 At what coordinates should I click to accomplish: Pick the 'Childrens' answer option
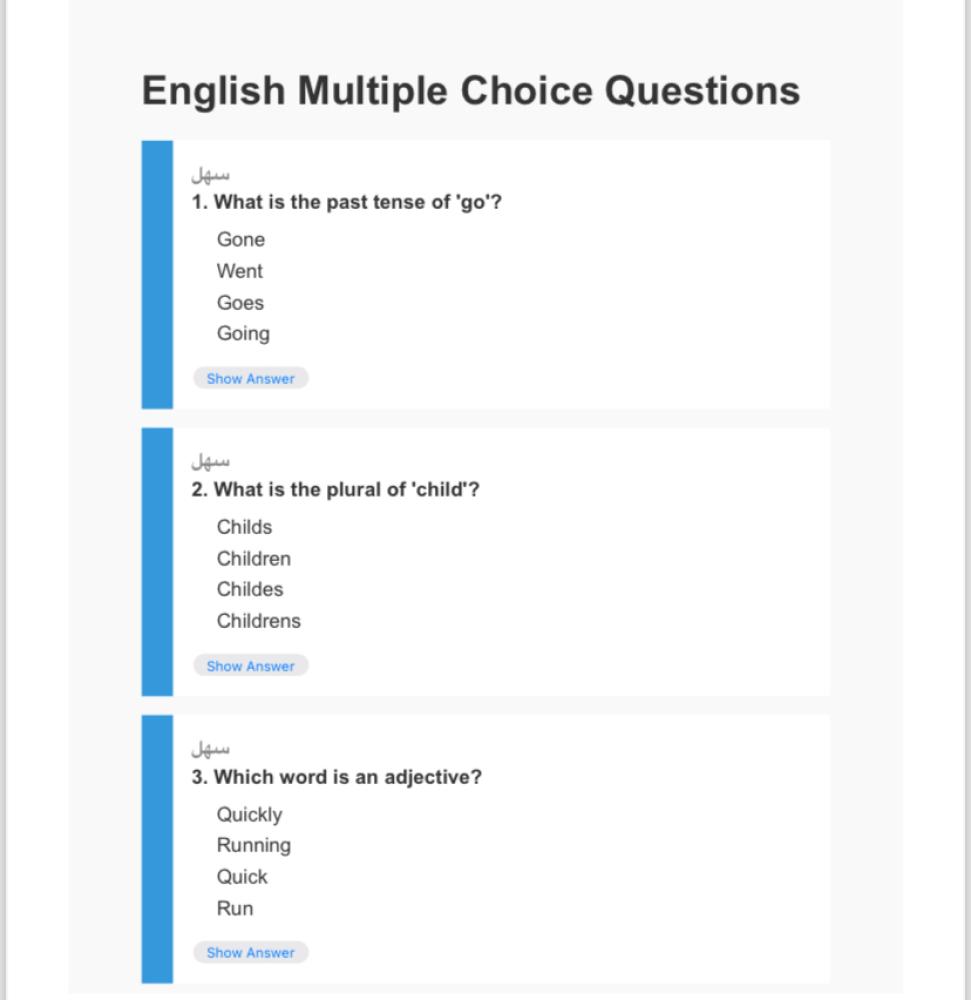258,621
